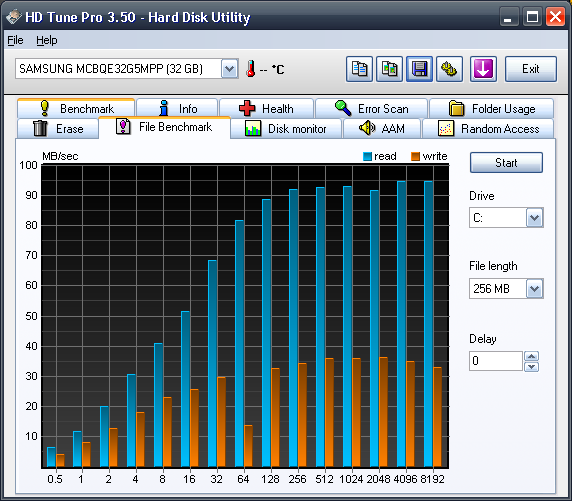Click the Exit button

coord(531,69)
